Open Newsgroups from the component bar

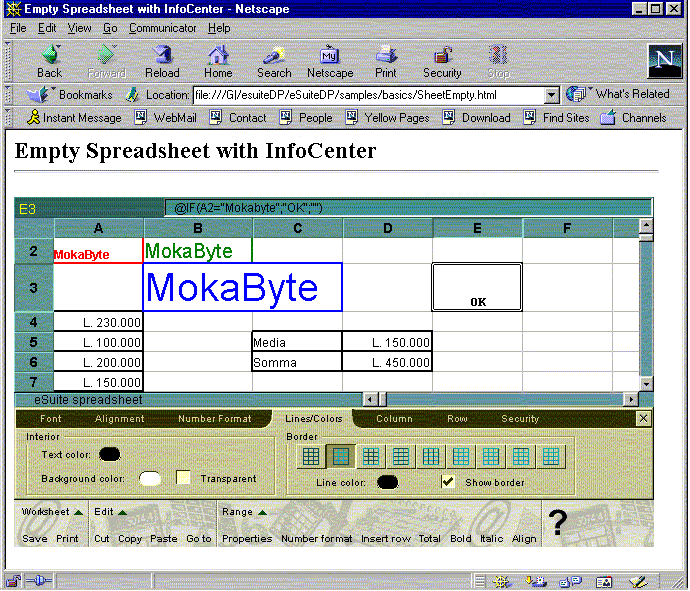570,582
